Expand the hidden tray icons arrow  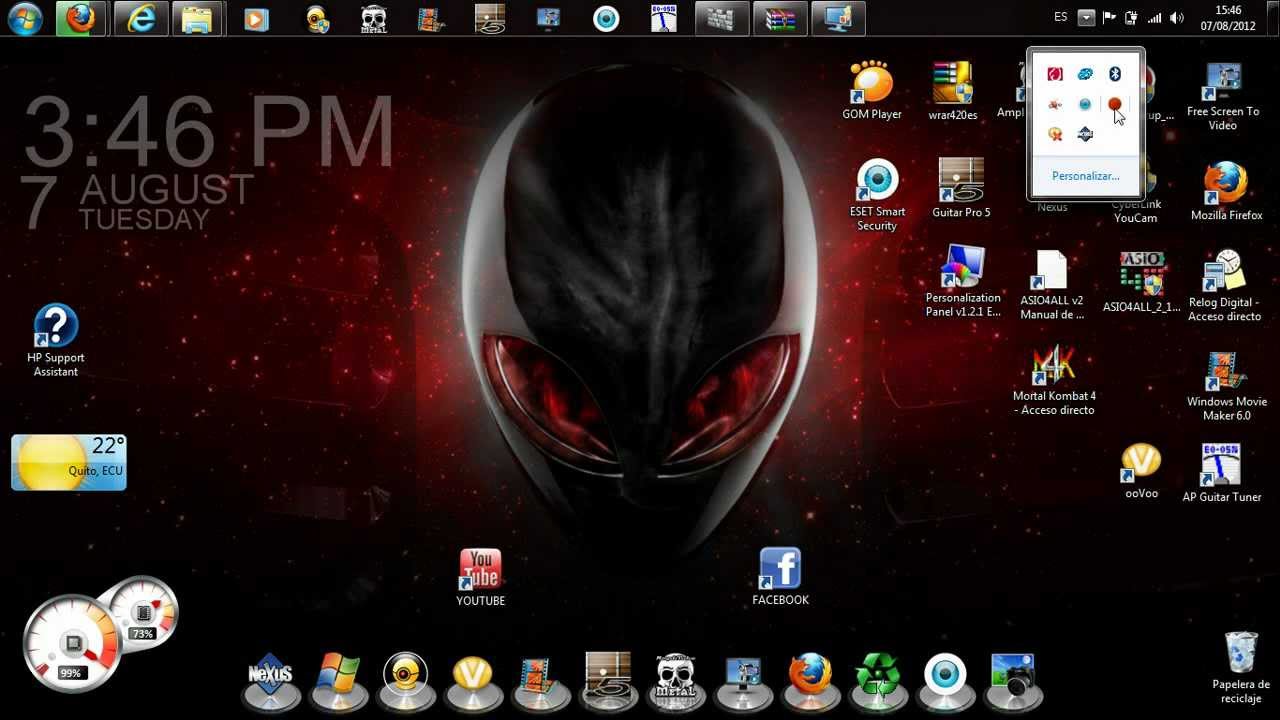click(1086, 18)
